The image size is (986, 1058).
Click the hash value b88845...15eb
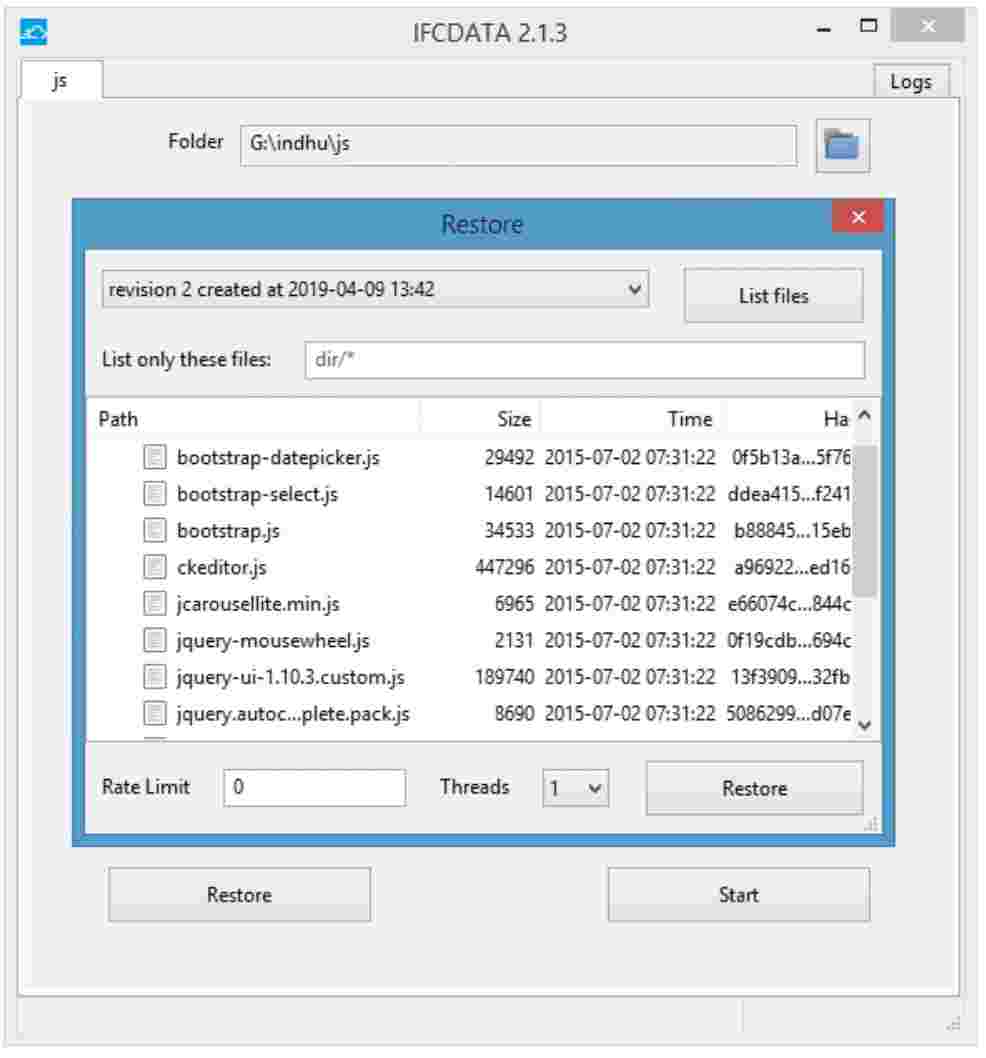tap(792, 530)
